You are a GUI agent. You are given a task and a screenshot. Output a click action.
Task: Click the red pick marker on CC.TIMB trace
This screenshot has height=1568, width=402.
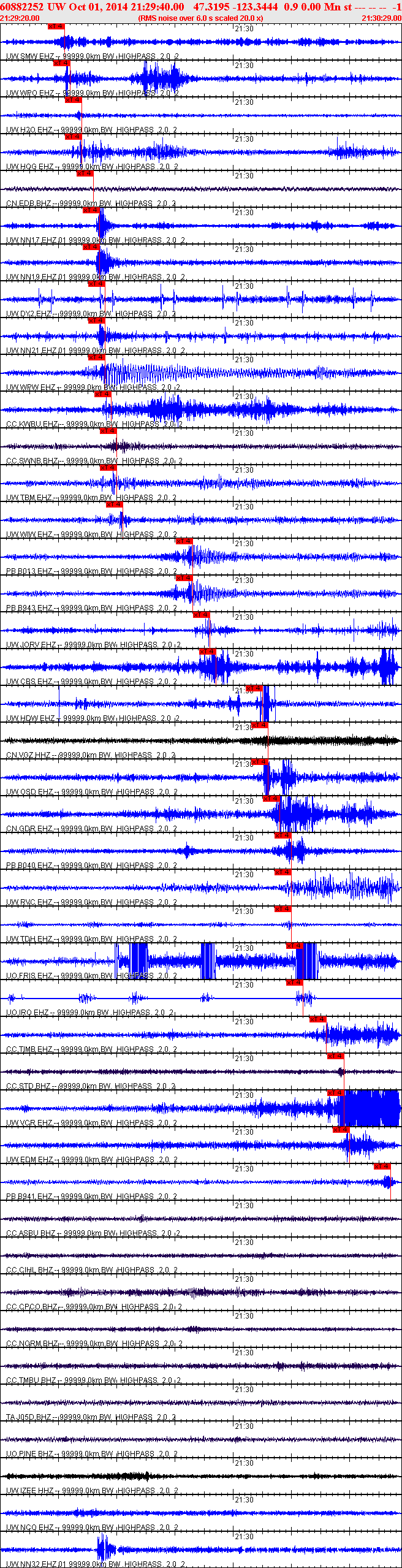[x=317, y=1019]
